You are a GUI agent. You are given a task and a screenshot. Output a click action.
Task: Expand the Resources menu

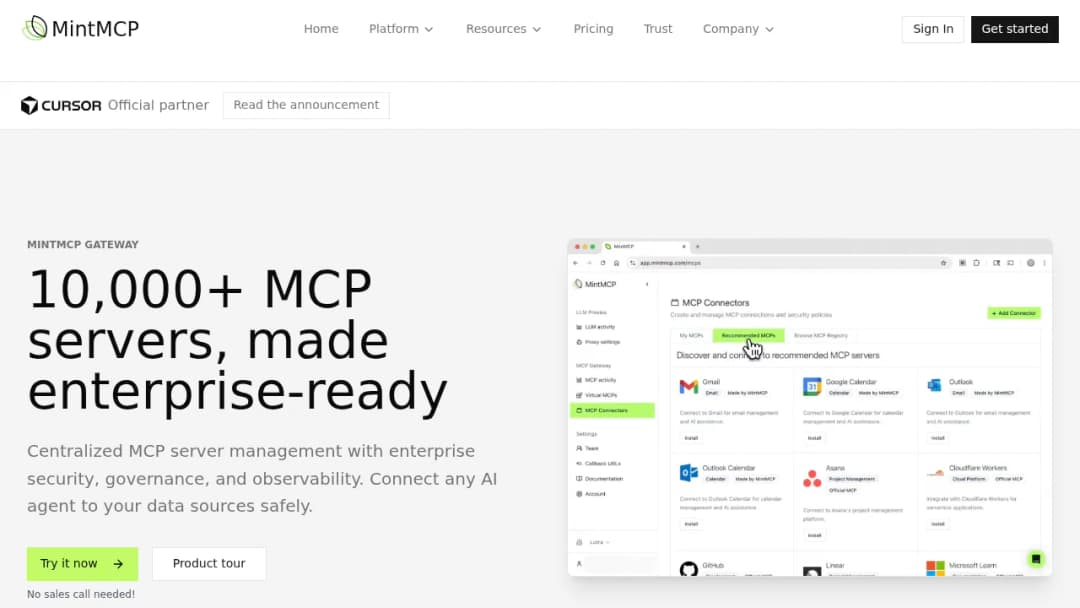(503, 29)
